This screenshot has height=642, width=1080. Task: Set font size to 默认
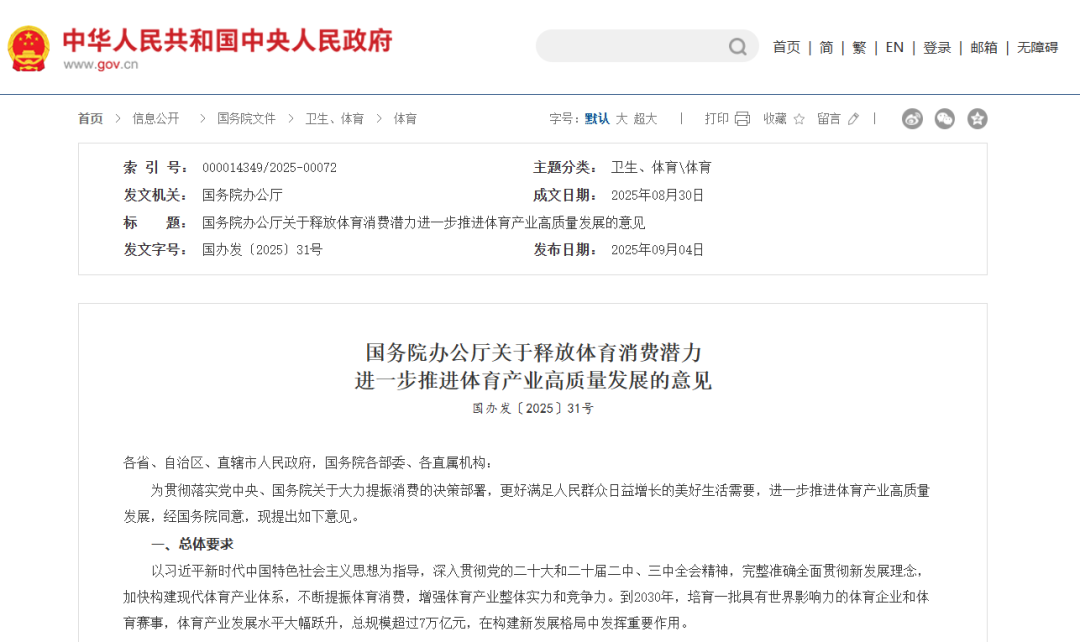597,119
